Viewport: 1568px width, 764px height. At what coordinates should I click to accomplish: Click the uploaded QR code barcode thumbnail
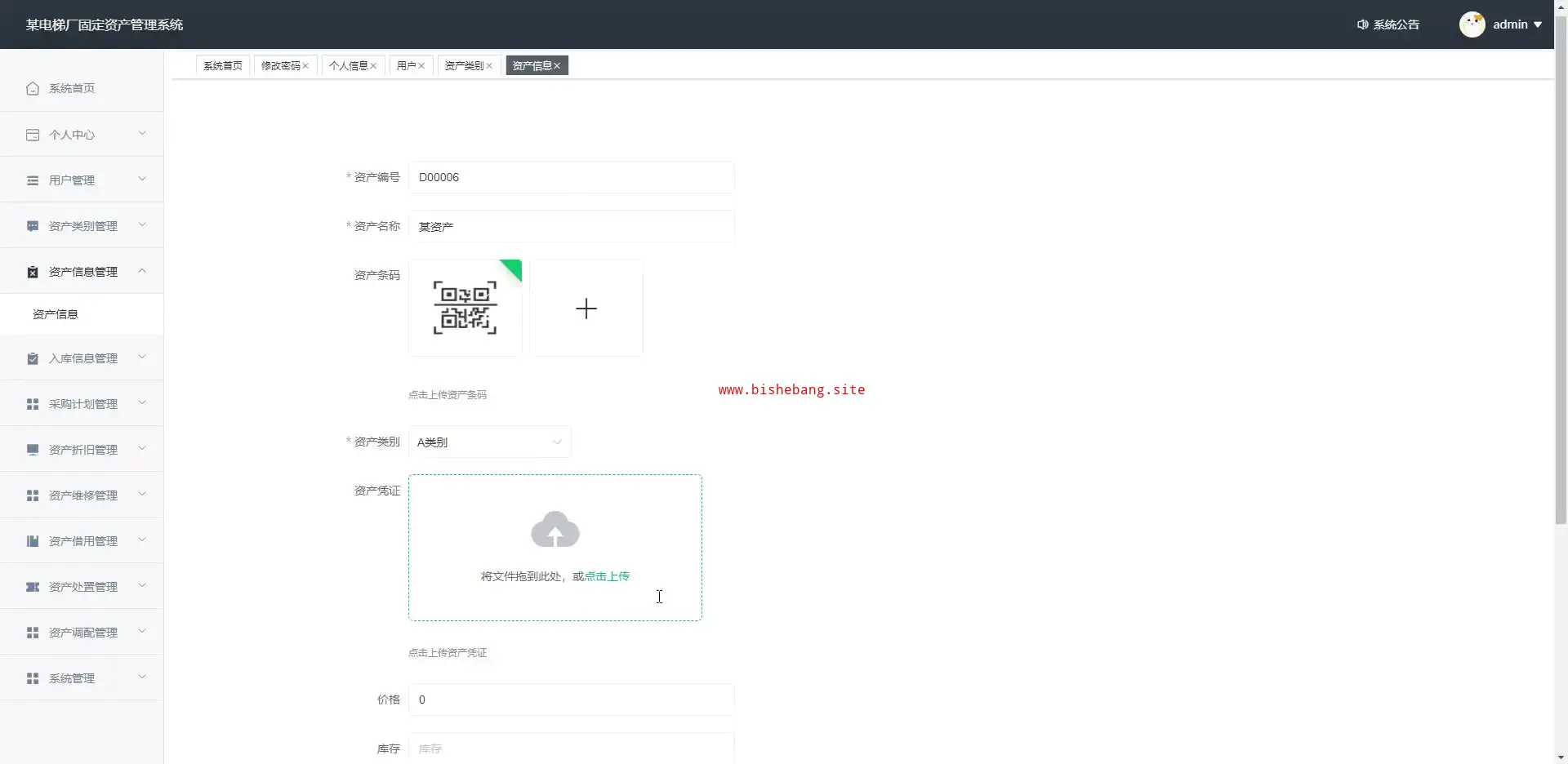465,308
